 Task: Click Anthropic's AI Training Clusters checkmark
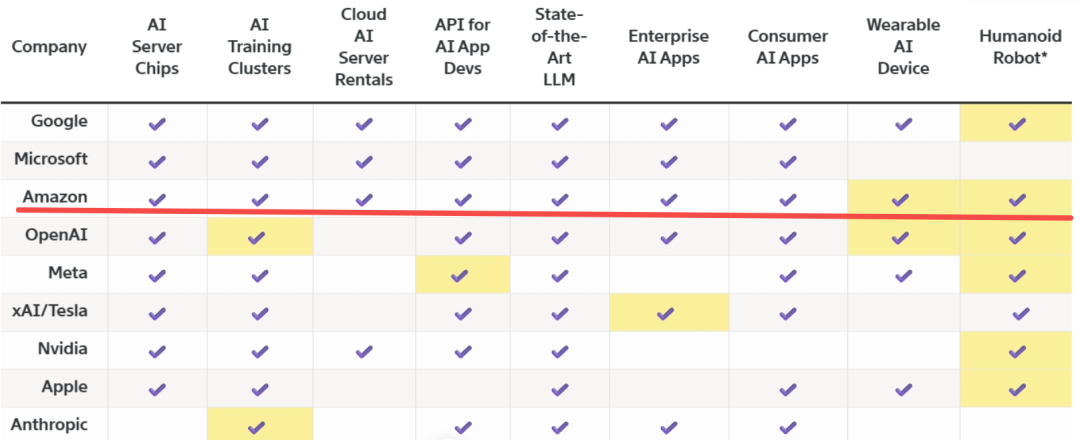[x=259, y=427]
